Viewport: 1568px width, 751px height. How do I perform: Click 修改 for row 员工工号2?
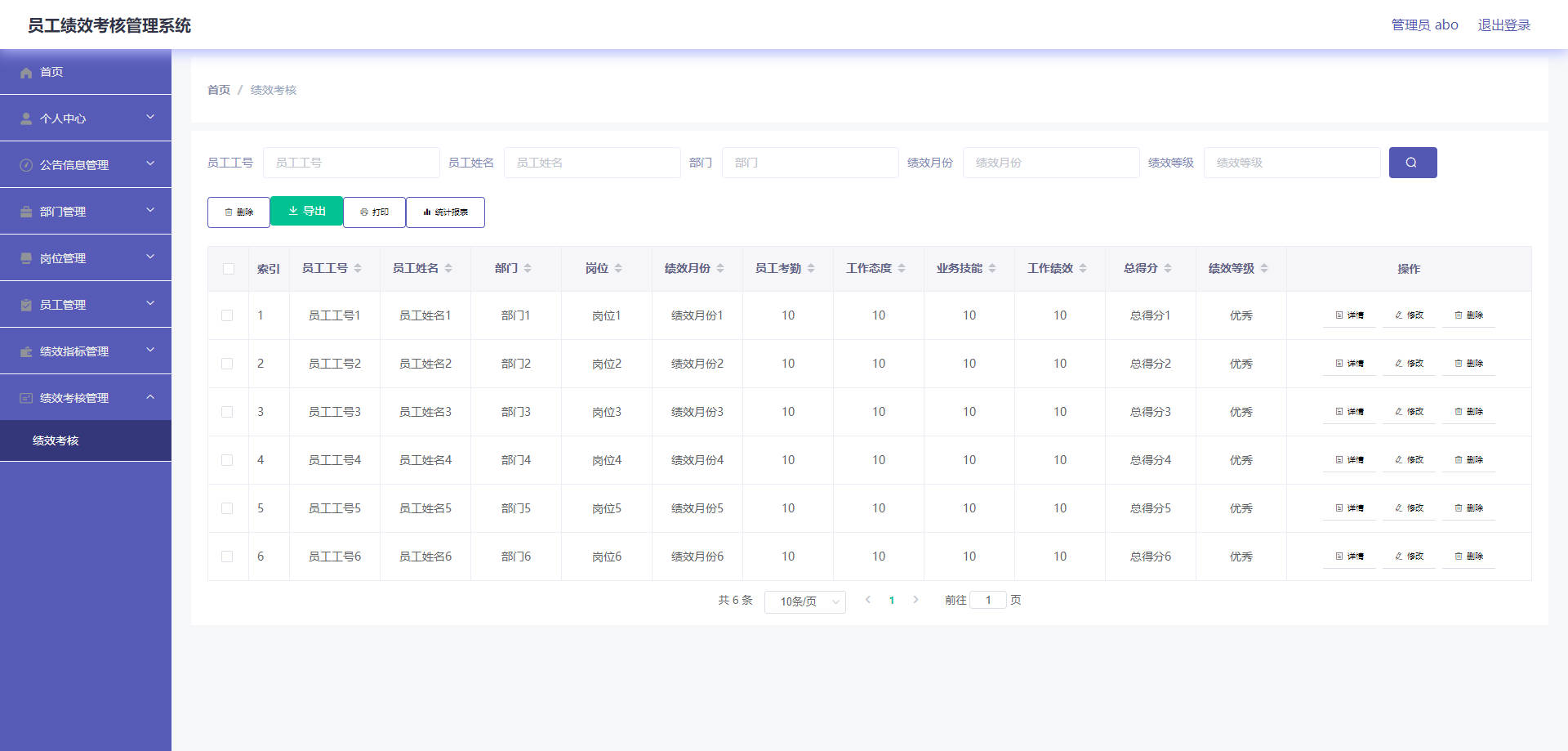click(x=1409, y=364)
